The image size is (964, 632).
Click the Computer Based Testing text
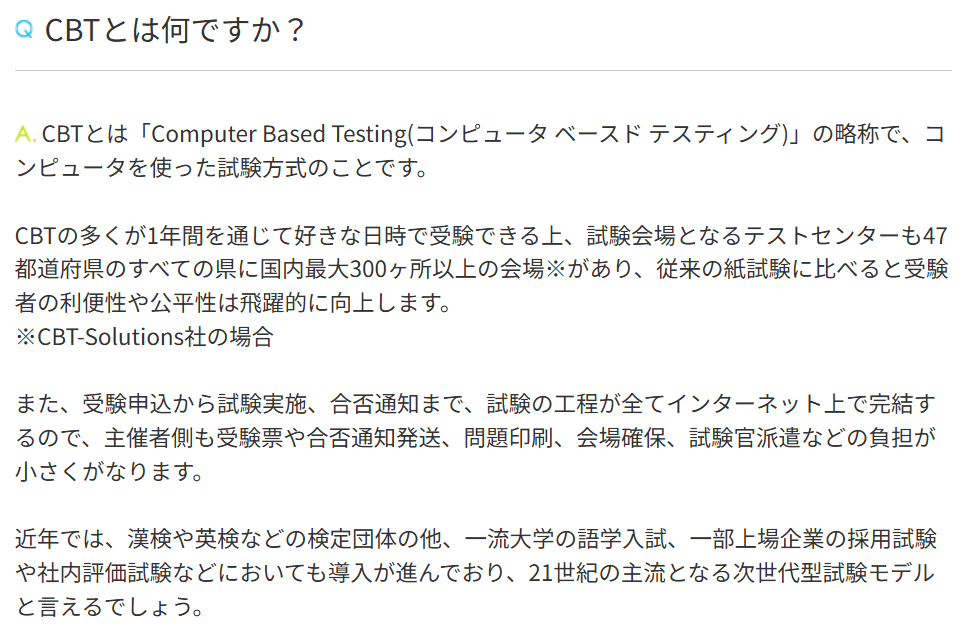pyautogui.click(x=279, y=135)
